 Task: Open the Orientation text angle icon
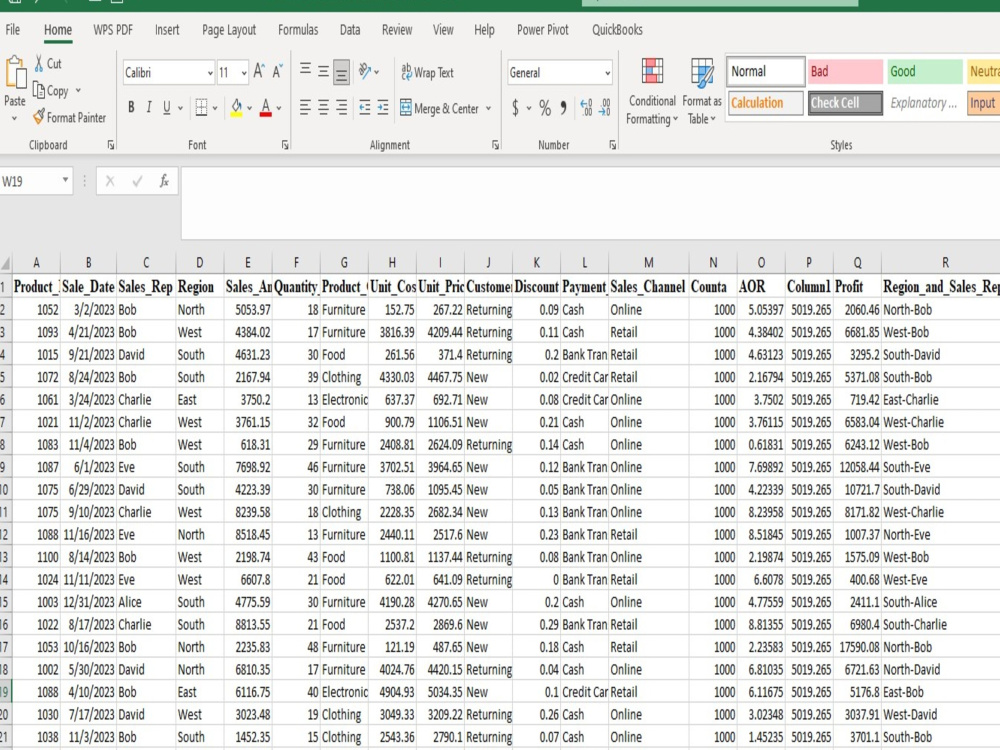(x=365, y=71)
